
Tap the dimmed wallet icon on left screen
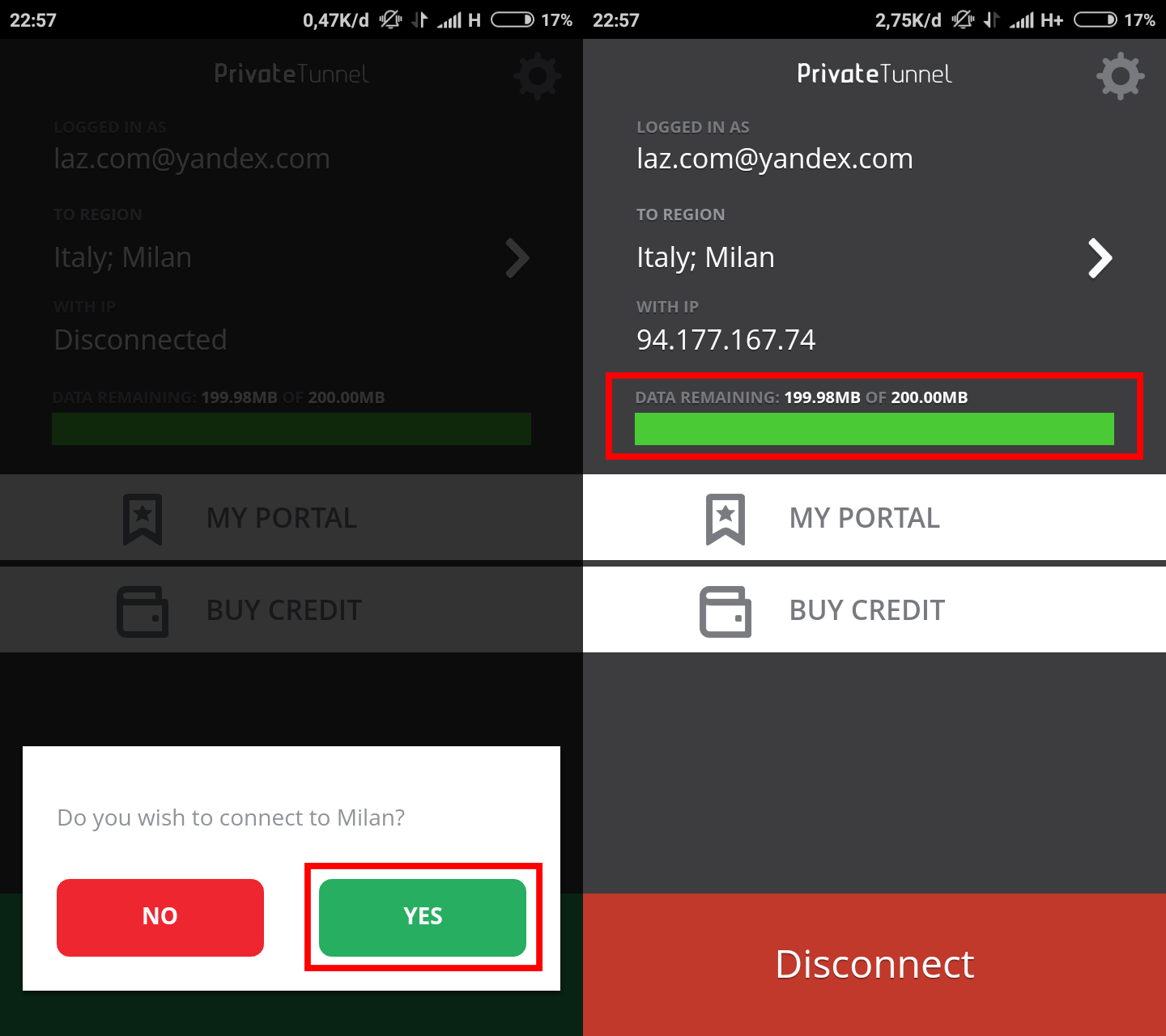click(x=143, y=611)
